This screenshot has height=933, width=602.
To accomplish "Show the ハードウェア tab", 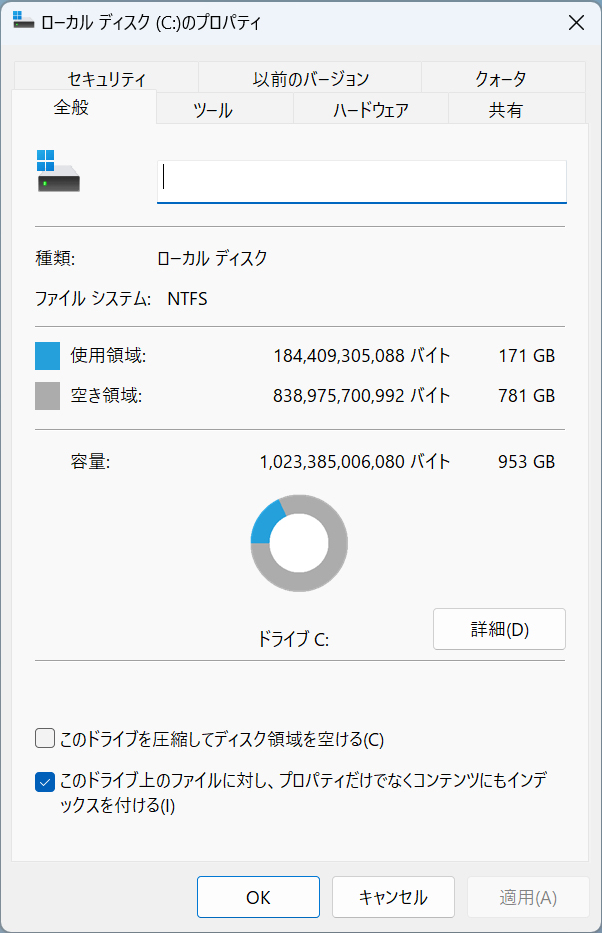I will coord(370,110).
